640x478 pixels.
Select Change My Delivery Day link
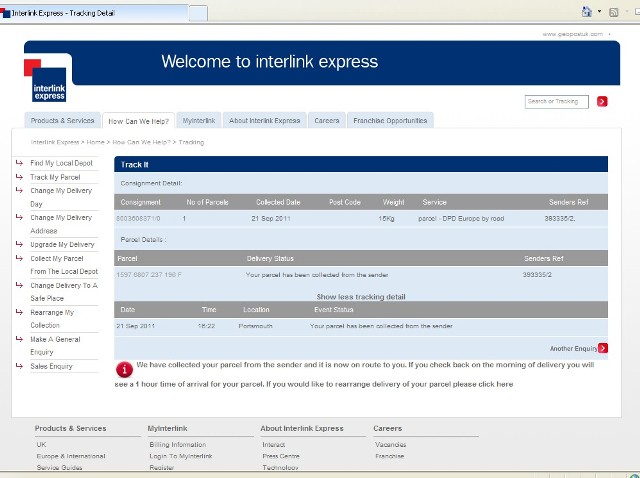61,197
